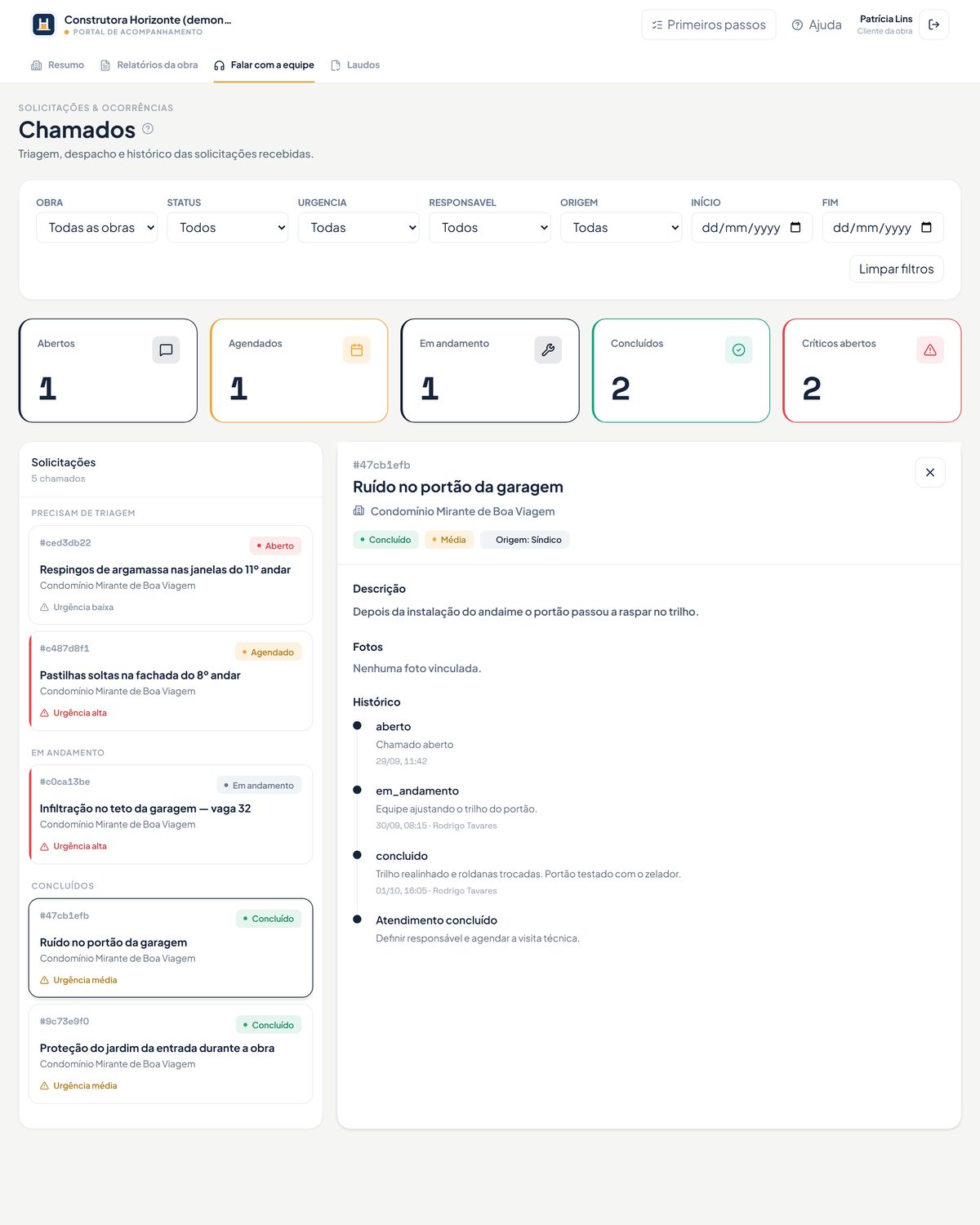Open the Ajuda link
The height and width of the screenshot is (1225, 980).
(x=817, y=25)
